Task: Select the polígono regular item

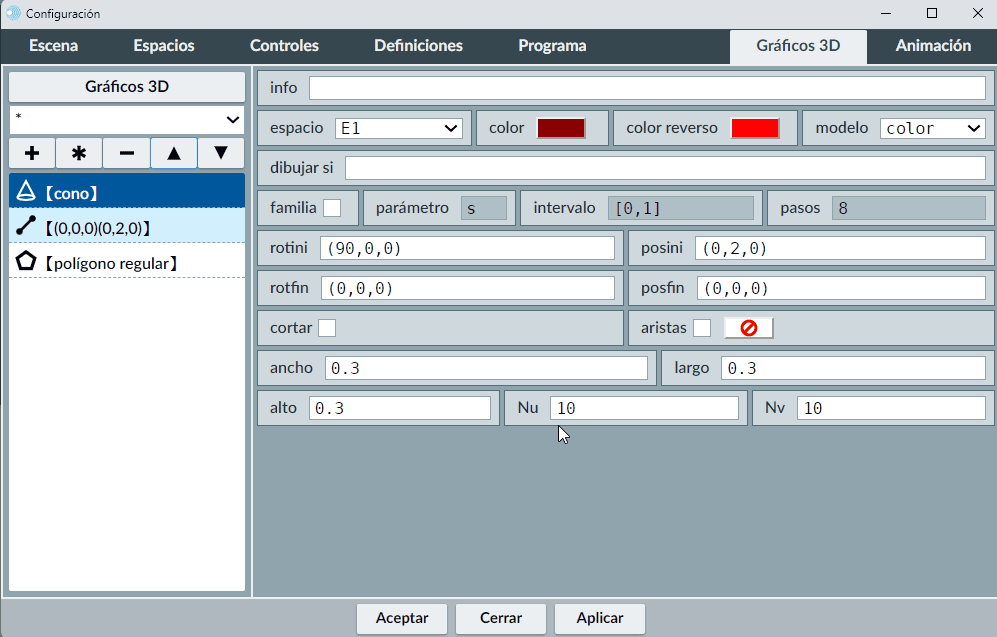Action: [x=127, y=262]
